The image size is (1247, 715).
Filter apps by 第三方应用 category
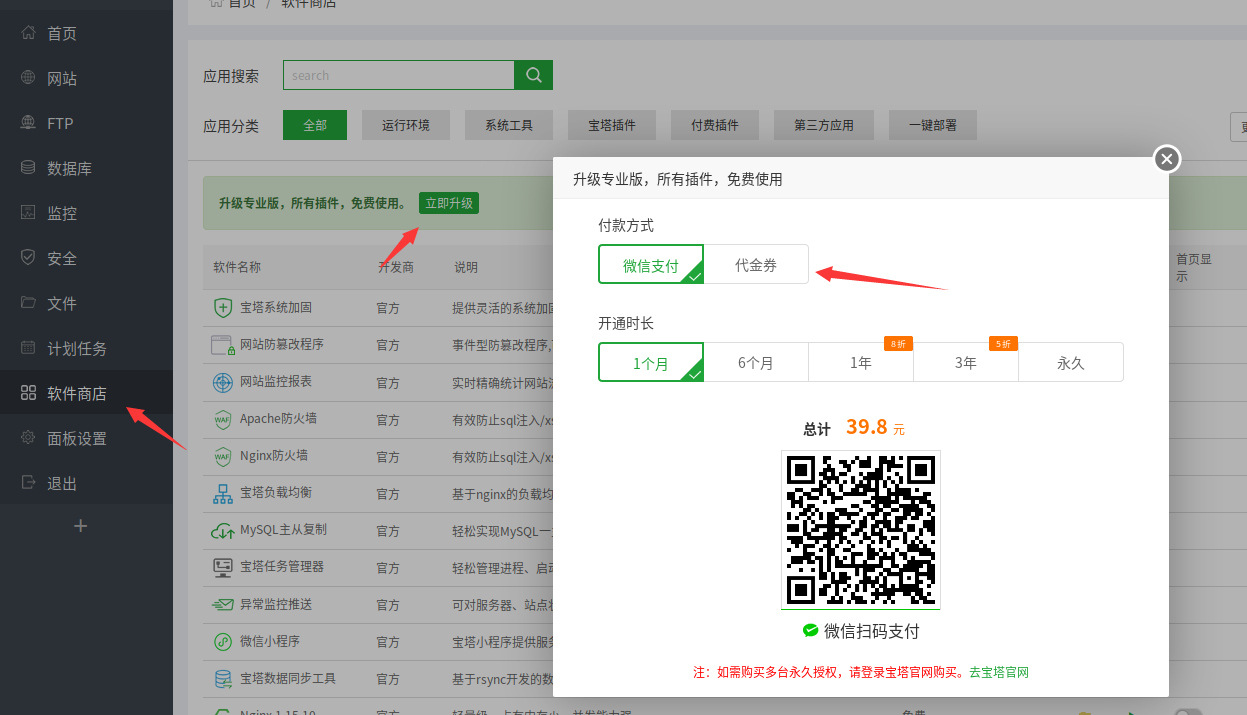click(824, 125)
